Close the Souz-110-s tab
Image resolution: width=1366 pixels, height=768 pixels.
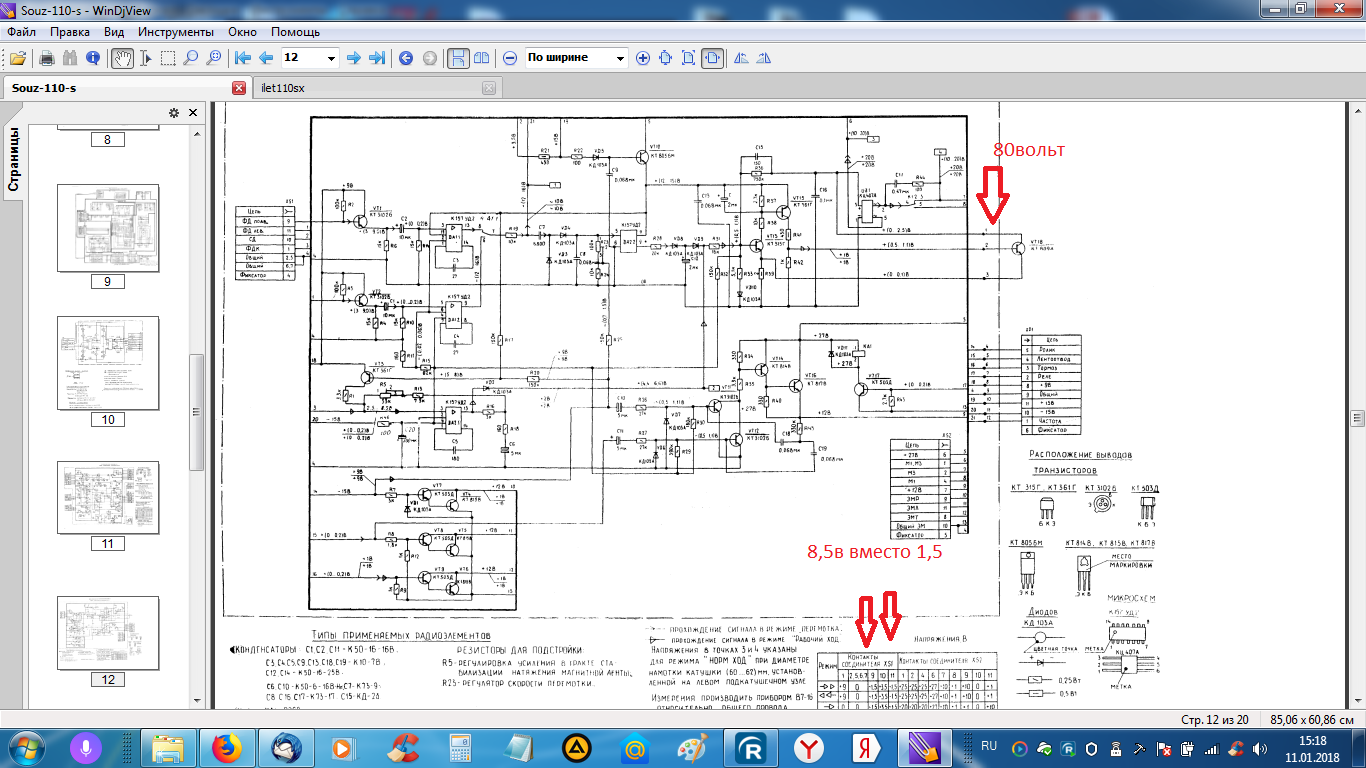pos(239,88)
